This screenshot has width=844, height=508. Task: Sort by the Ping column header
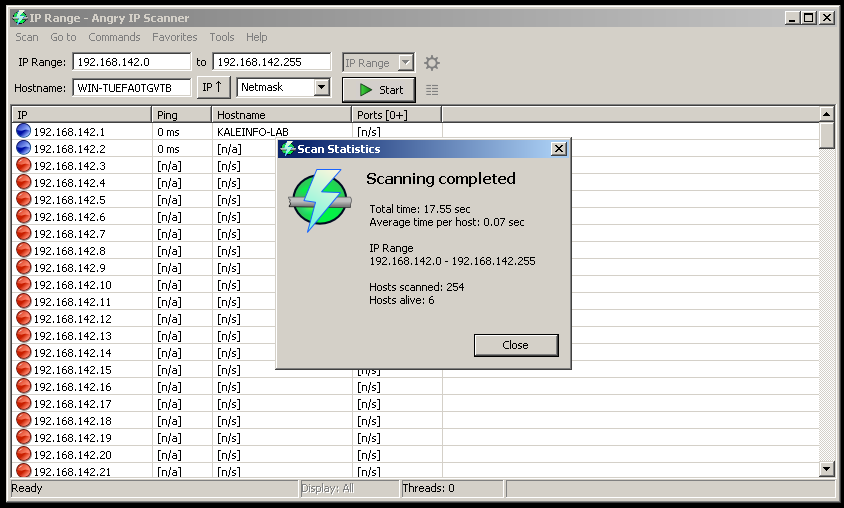(x=182, y=115)
